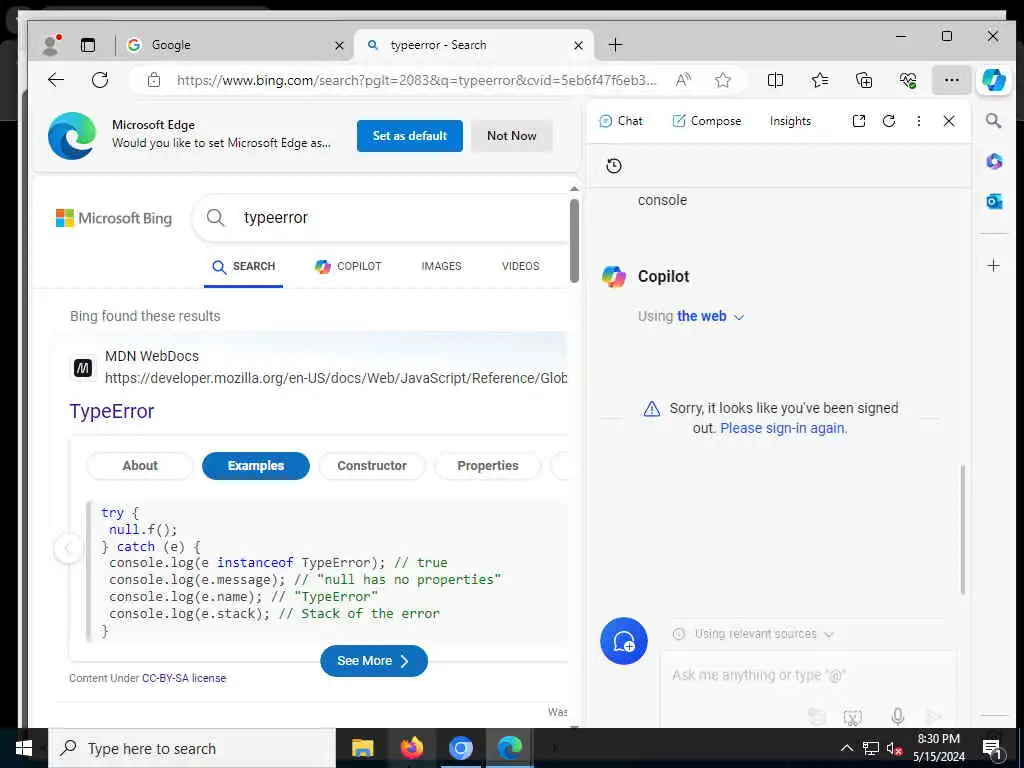Show hidden system tray icons
This screenshot has height=768, width=1024.
(846, 748)
